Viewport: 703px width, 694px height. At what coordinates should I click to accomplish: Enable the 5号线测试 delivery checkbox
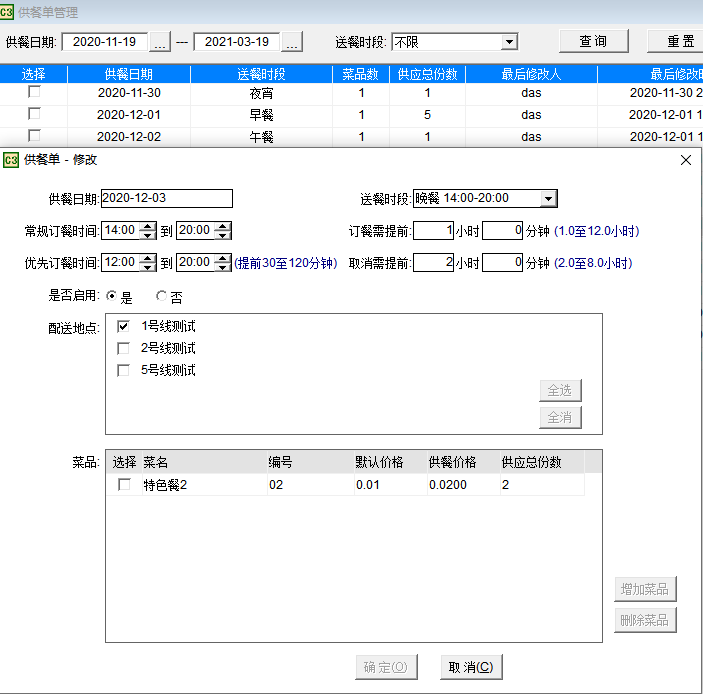tap(124, 370)
